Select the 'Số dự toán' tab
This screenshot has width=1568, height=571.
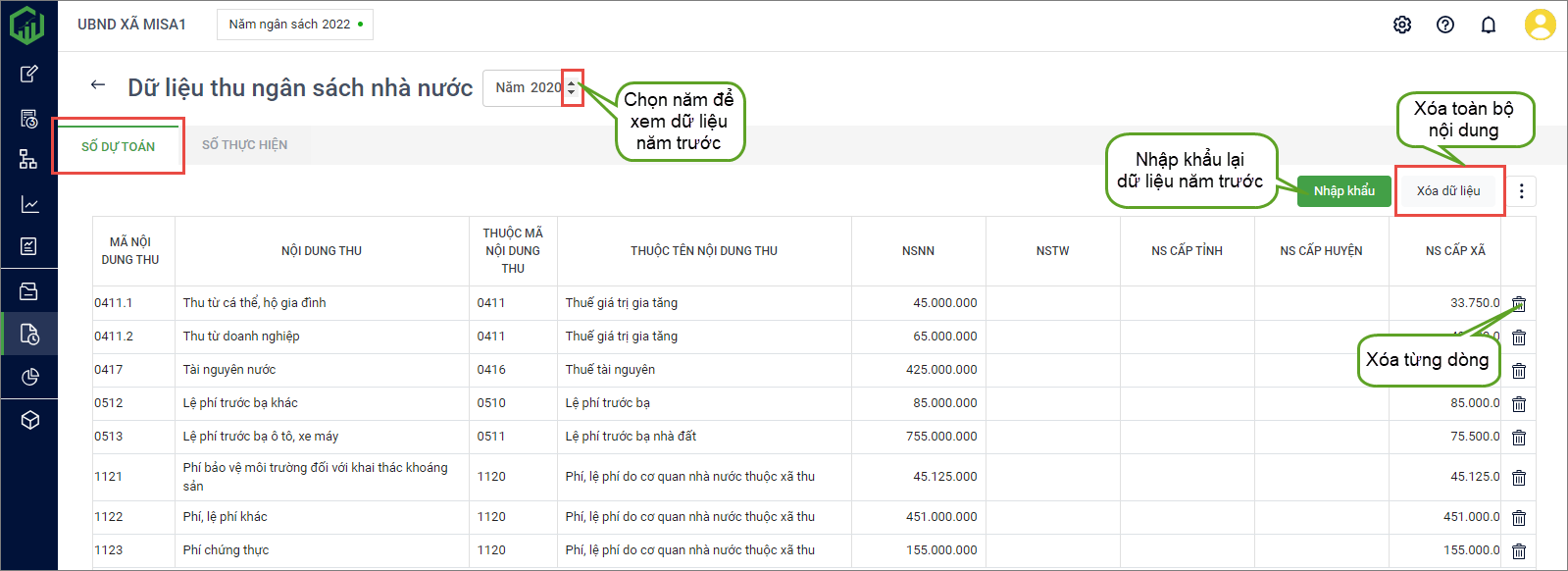click(x=118, y=146)
